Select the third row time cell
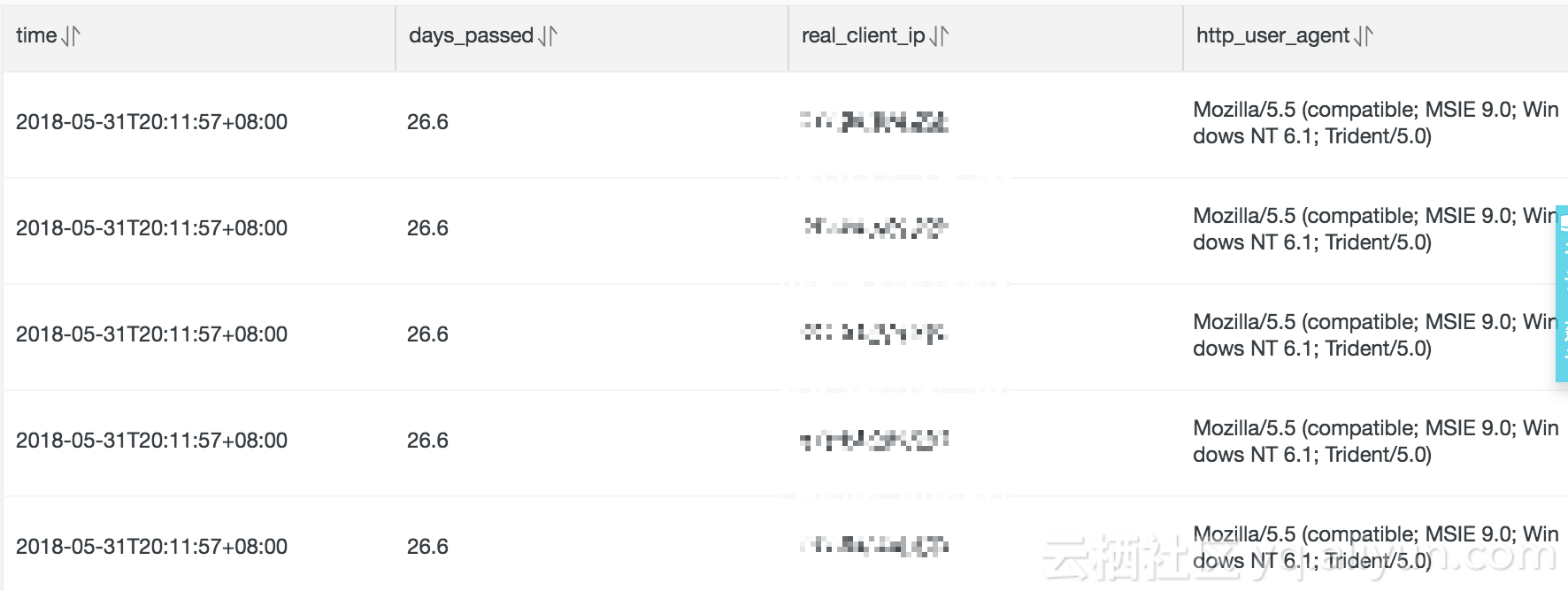This screenshot has width=1568, height=591. 151,334
